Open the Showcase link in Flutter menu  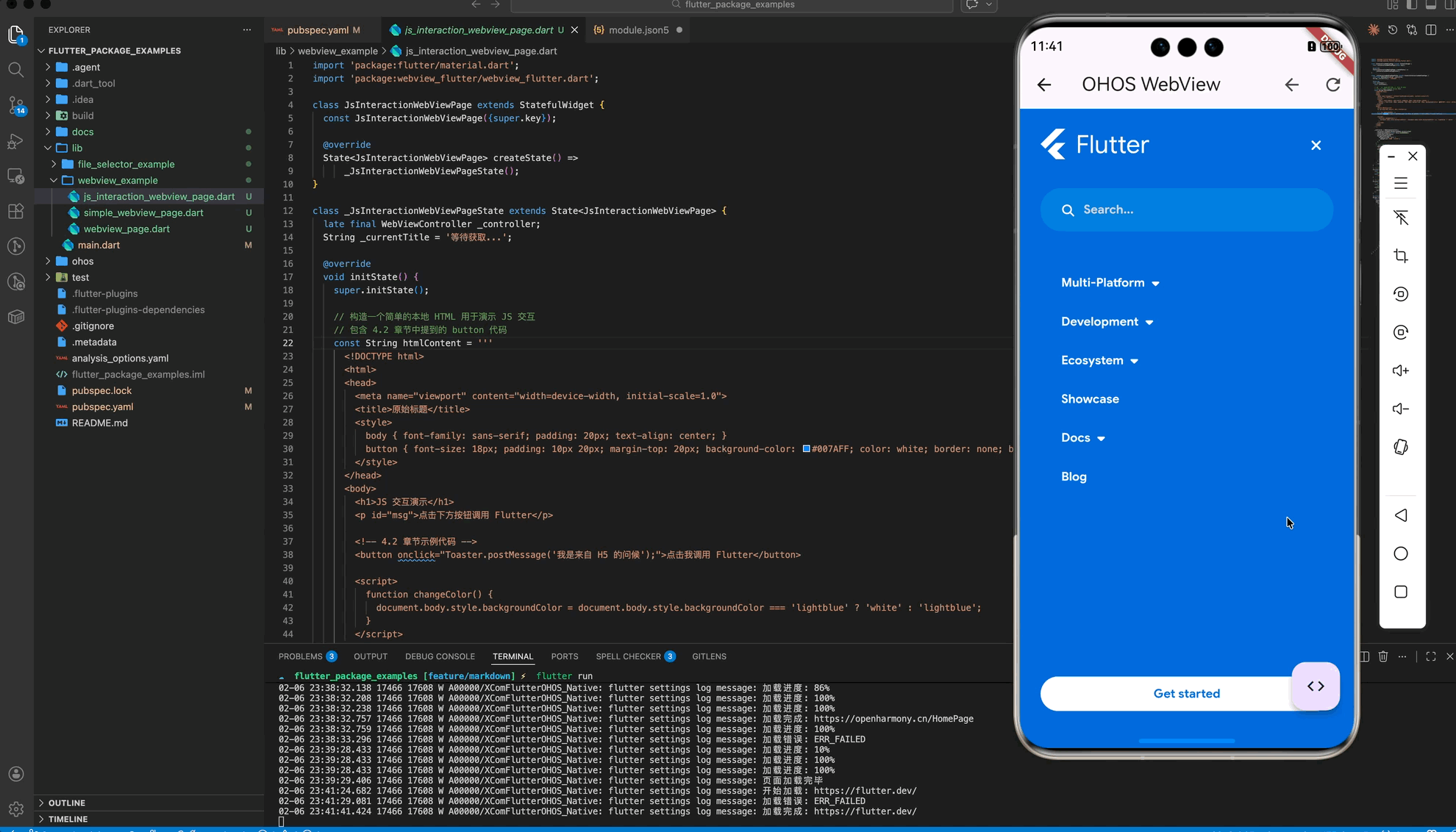click(x=1090, y=399)
